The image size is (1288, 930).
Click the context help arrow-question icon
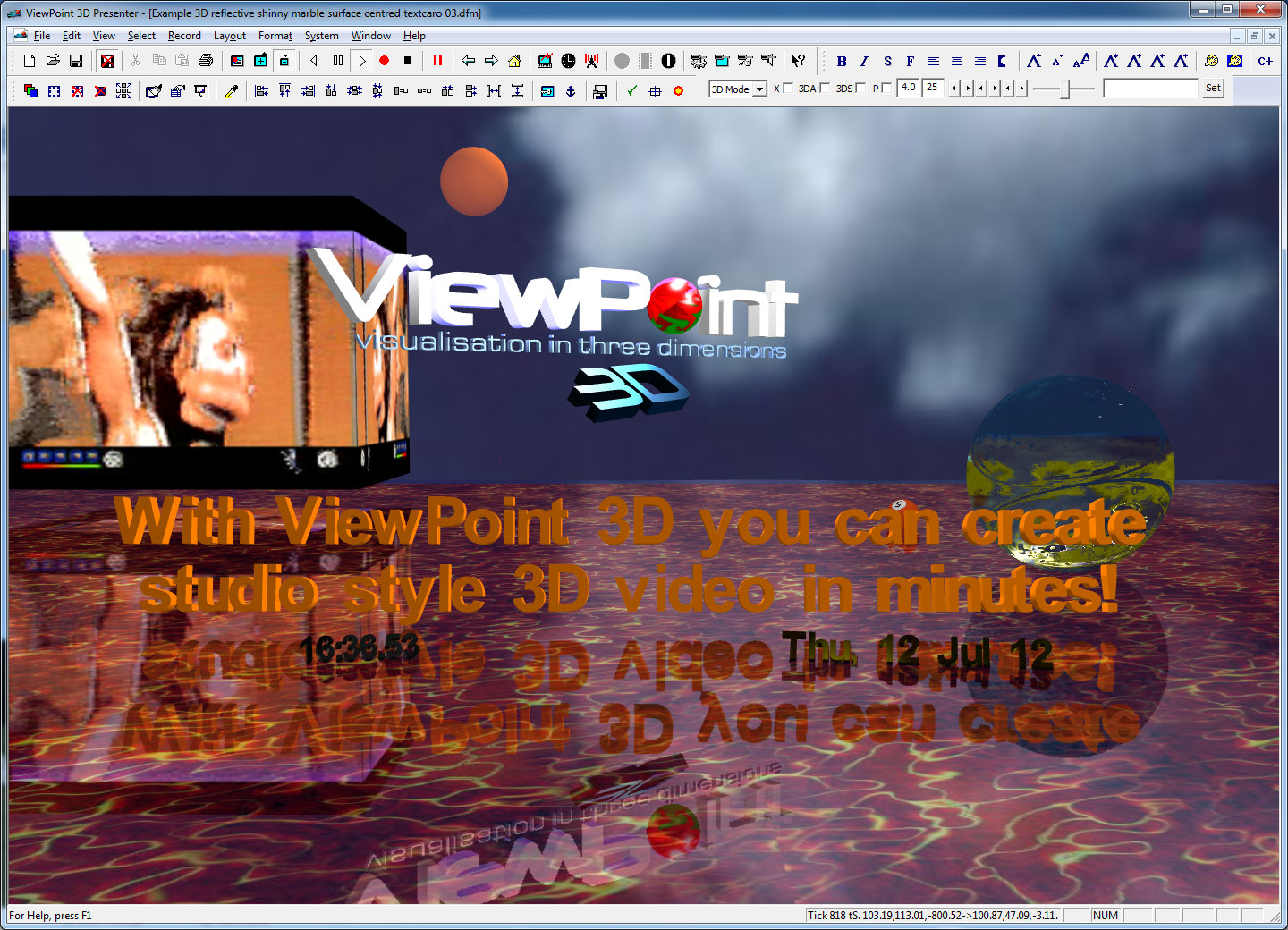point(798,61)
